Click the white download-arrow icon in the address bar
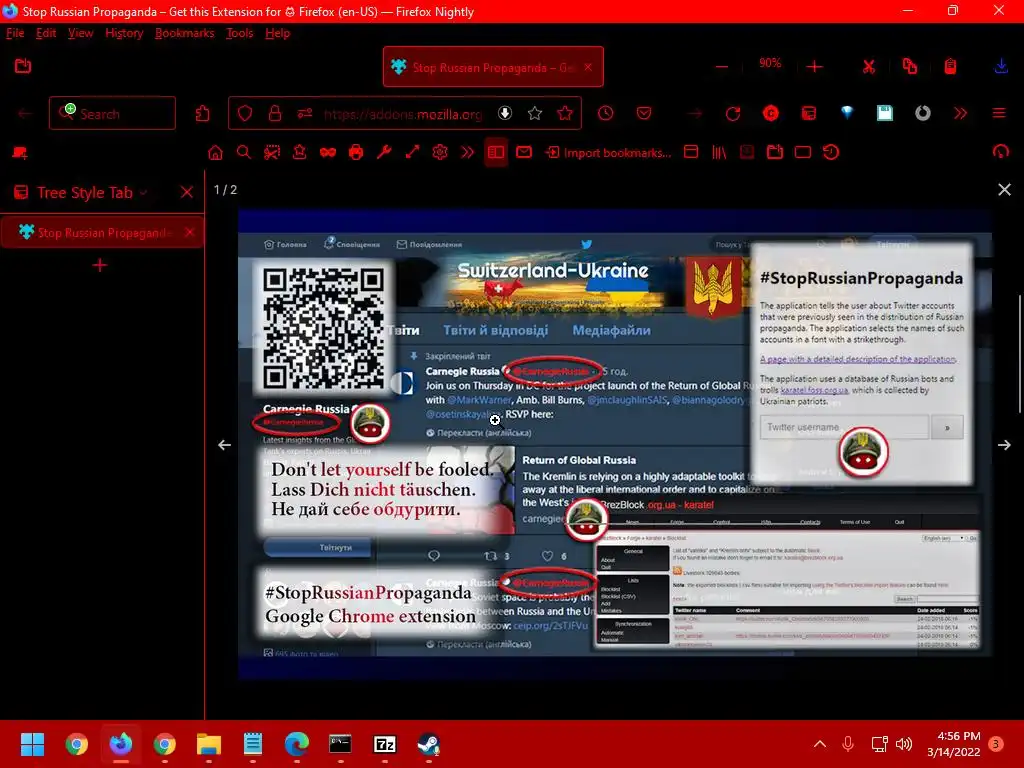The height and width of the screenshot is (768, 1024). [x=505, y=113]
